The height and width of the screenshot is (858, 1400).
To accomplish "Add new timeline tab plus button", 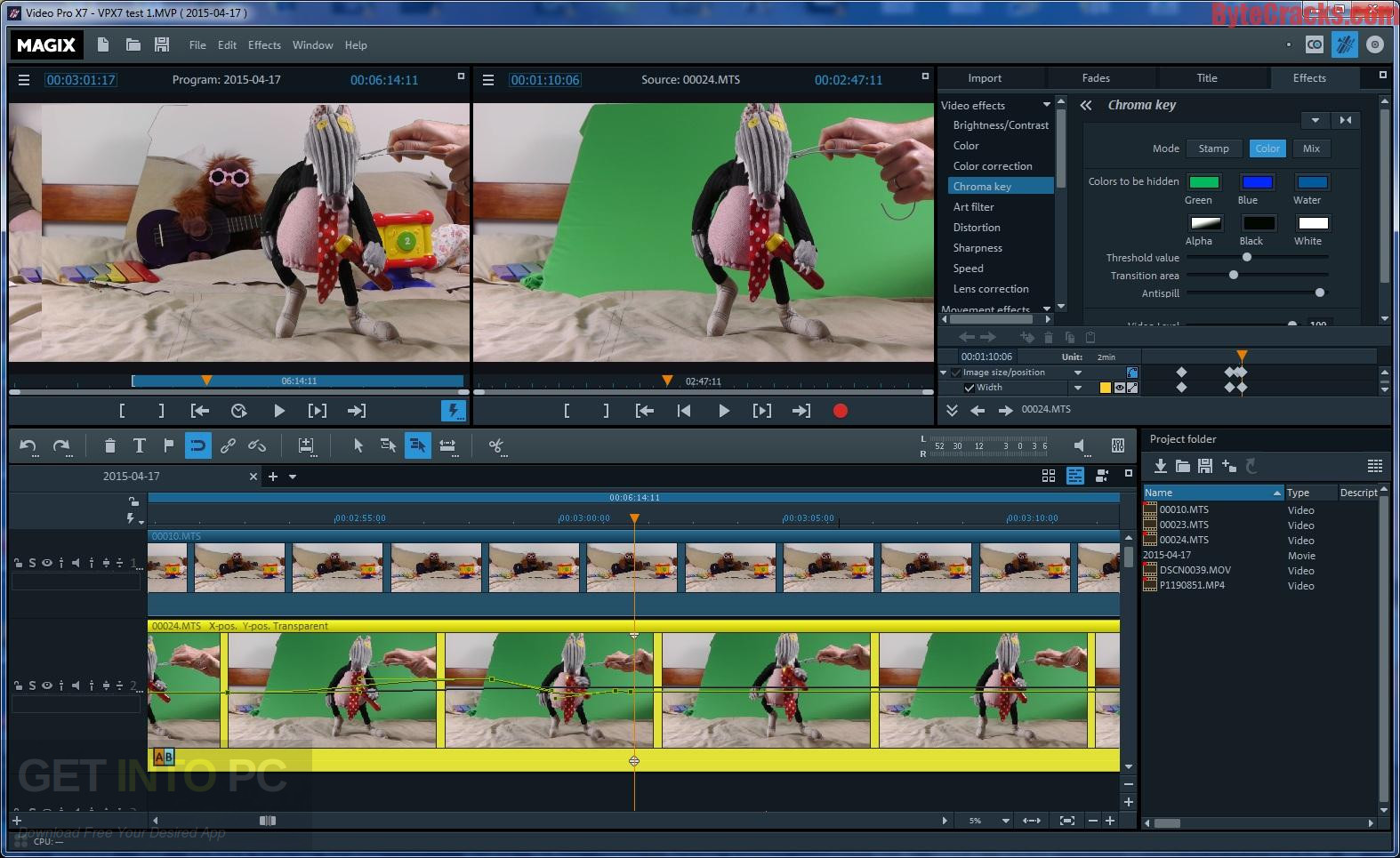I will (x=273, y=477).
